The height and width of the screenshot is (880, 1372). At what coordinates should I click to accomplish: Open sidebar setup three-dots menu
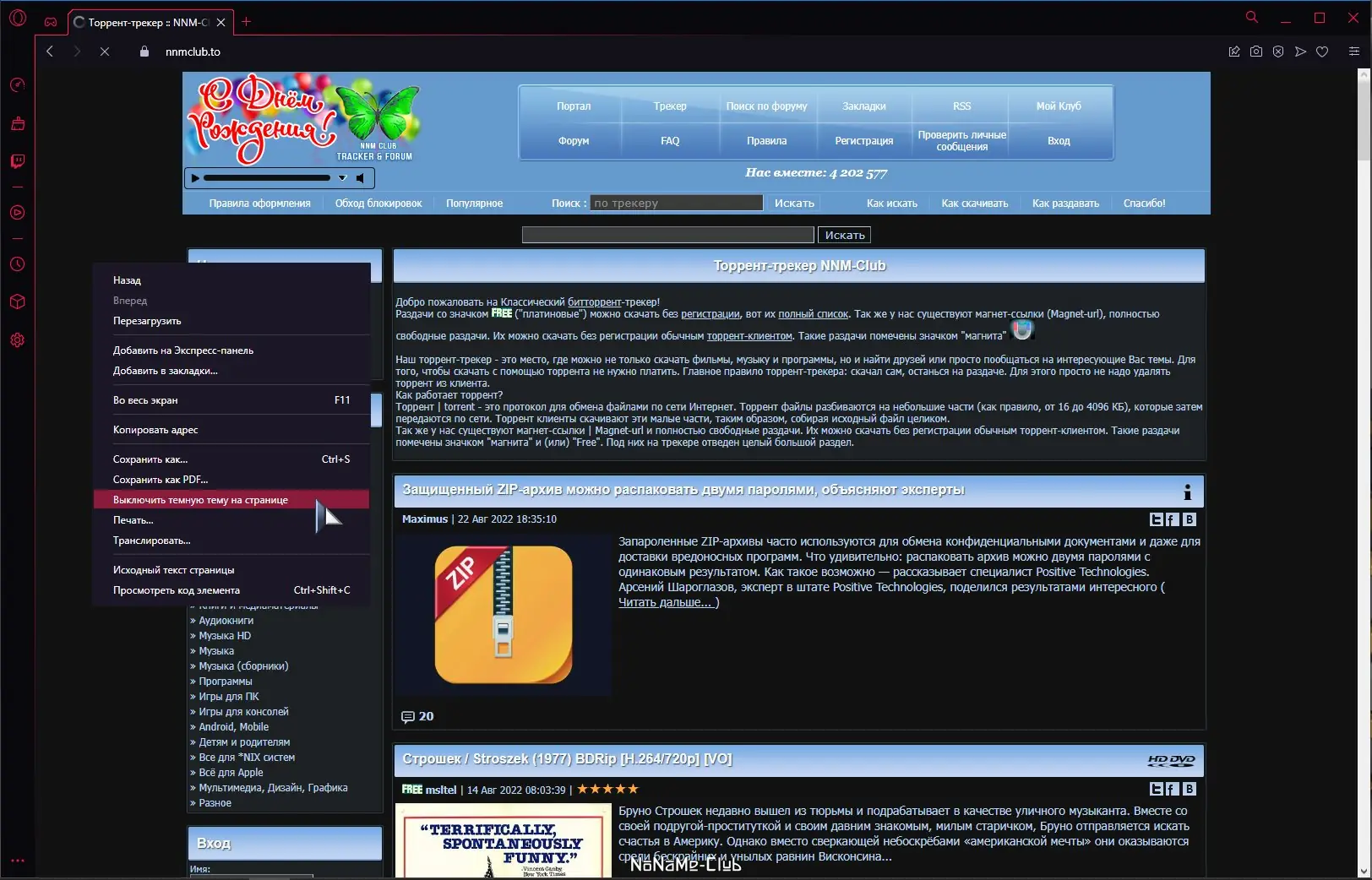(18, 861)
